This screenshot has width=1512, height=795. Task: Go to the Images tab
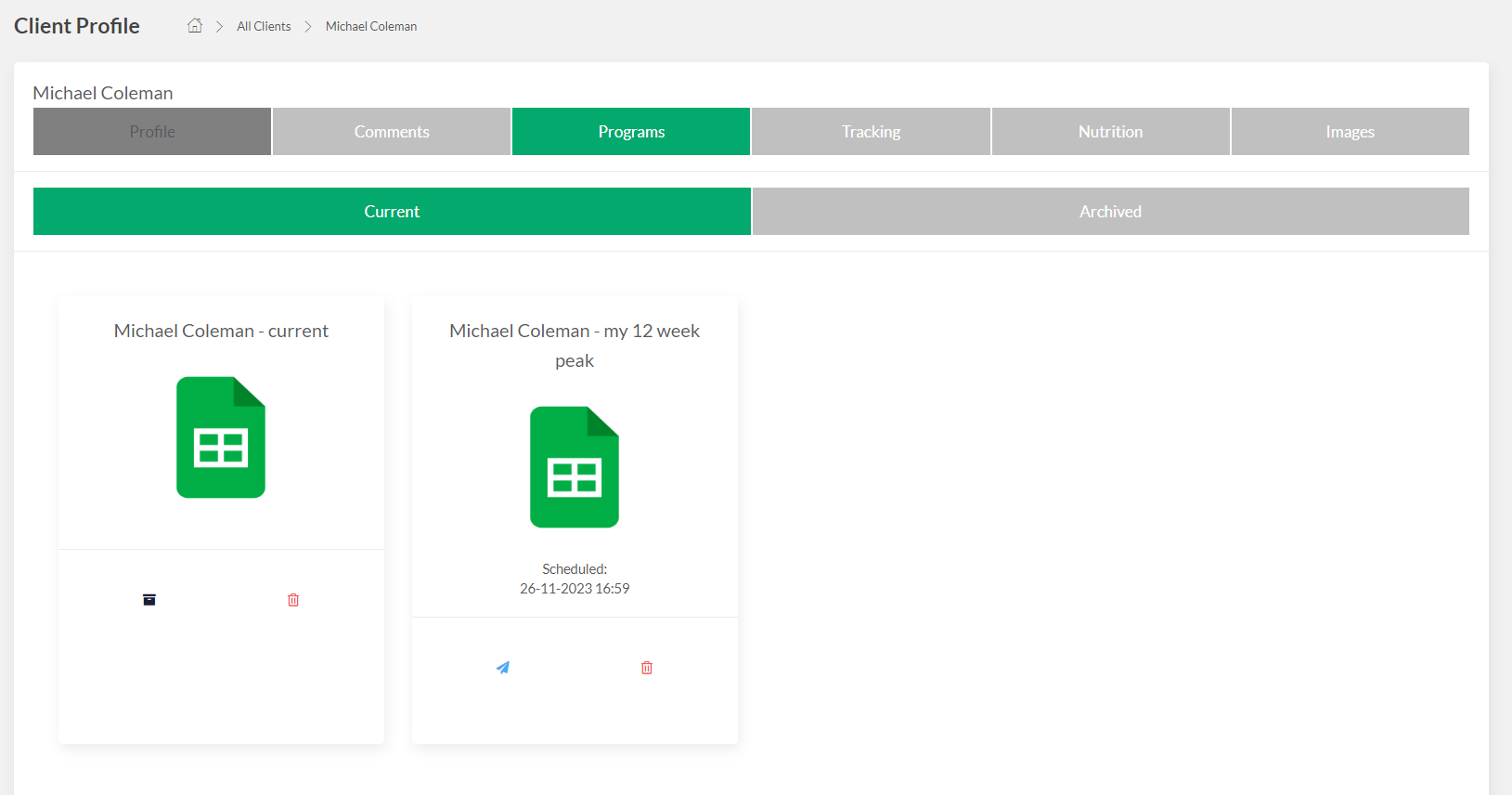[1350, 132]
